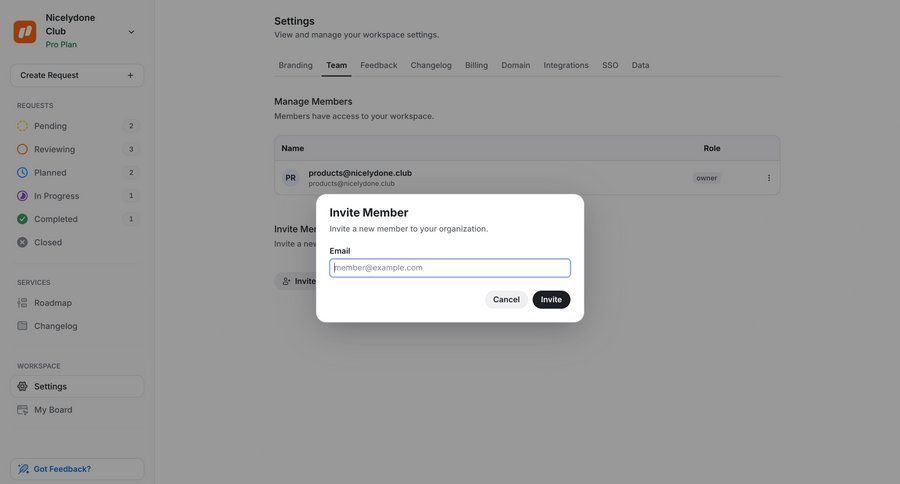The height and width of the screenshot is (484, 900).
Task: Switch to the Integrations tab
Action: click(x=566, y=65)
